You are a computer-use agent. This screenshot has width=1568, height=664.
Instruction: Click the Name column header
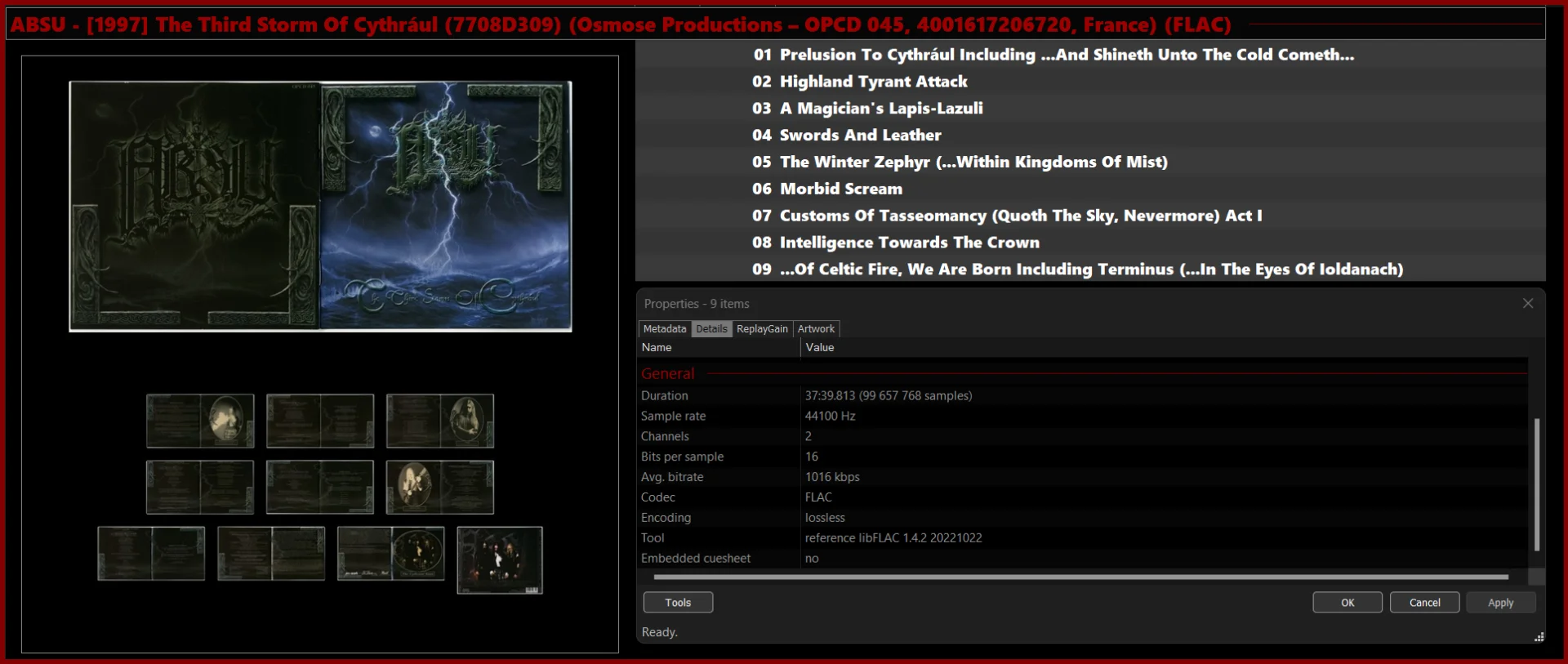[x=719, y=347]
